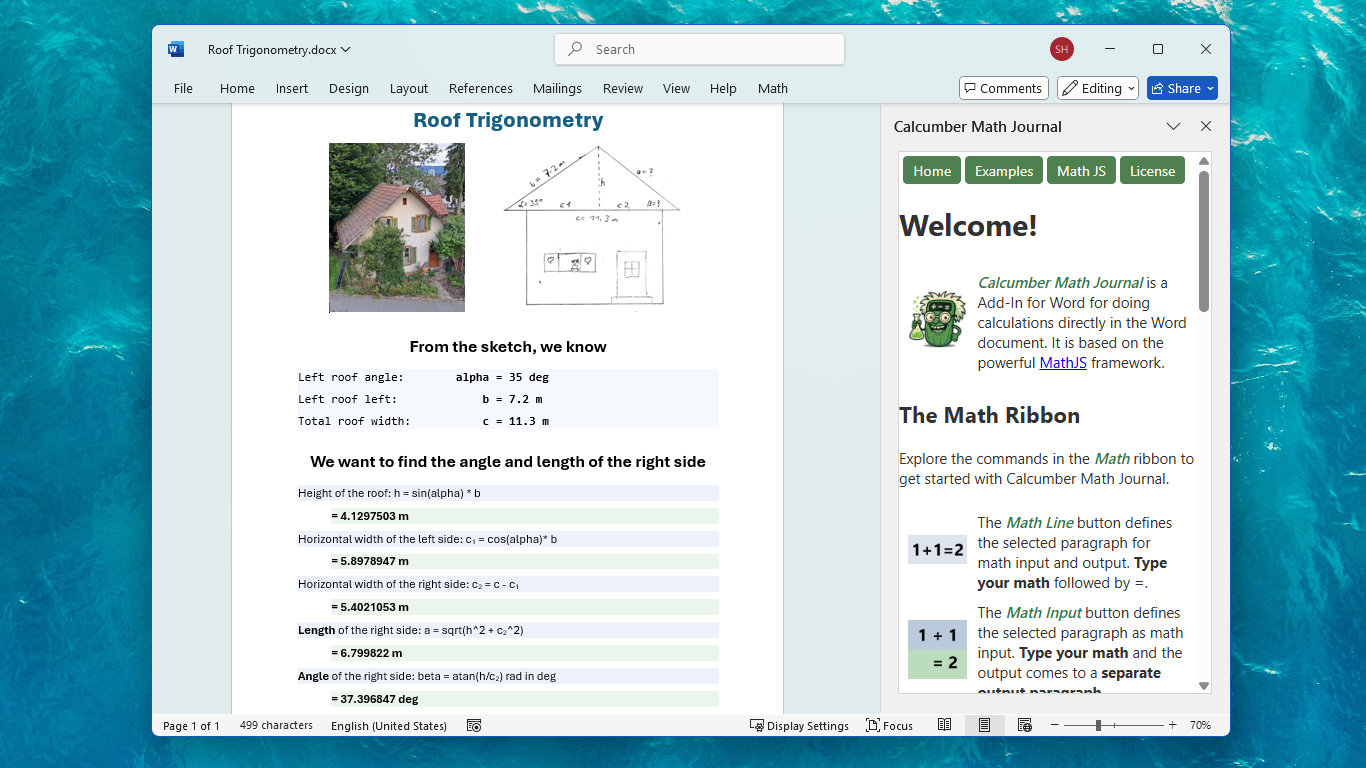Click the search magnifier icon

click(575, 49)
